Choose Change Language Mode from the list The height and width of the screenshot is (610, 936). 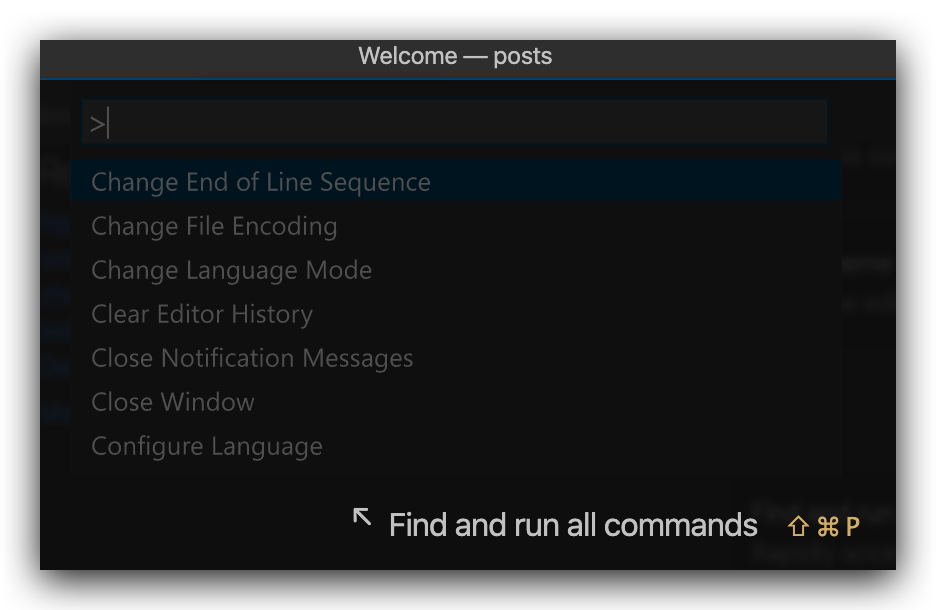coord(231,271)
